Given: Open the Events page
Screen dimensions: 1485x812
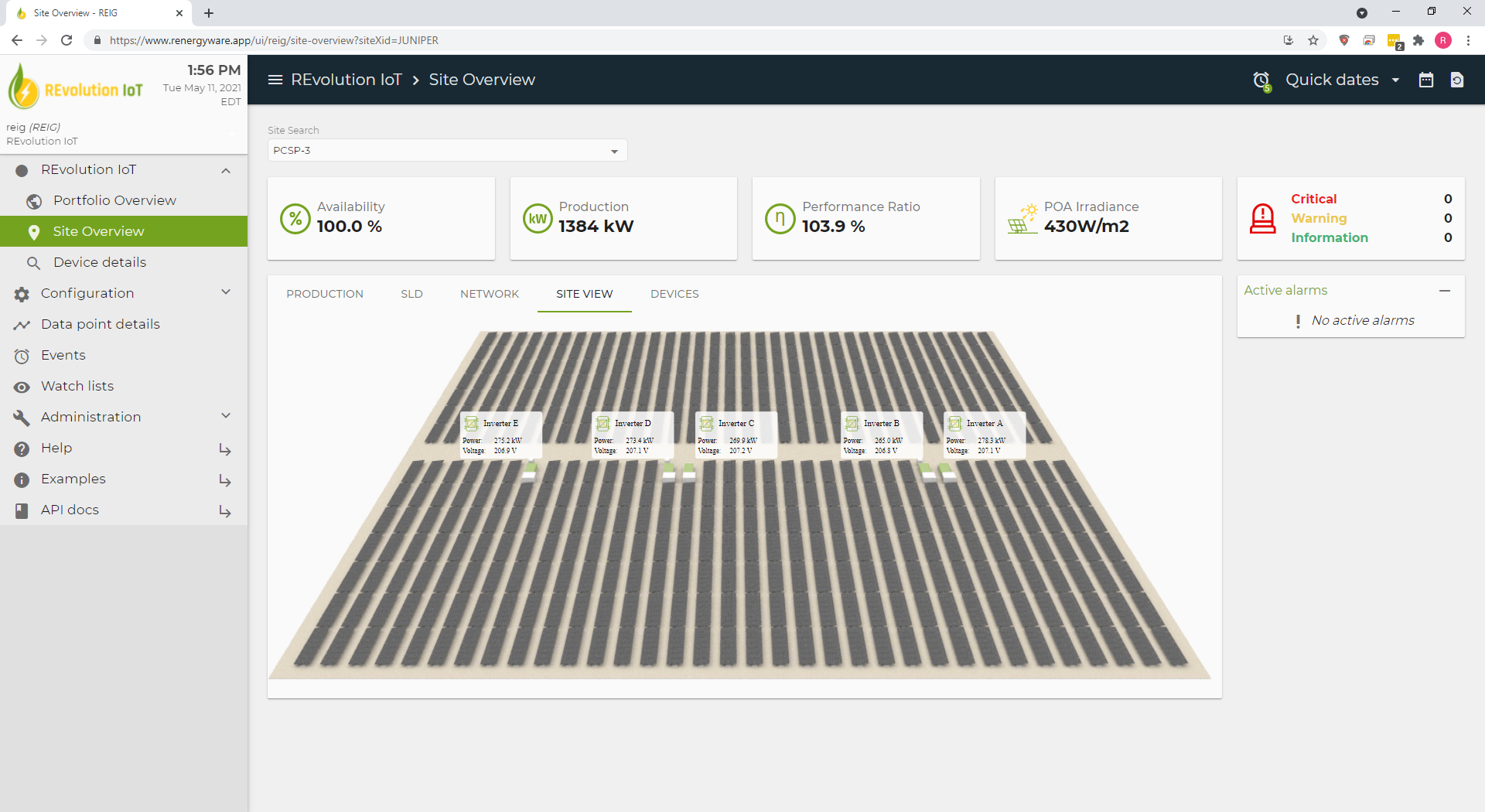Looking at the screenshot, I should [x=124, y=355].
